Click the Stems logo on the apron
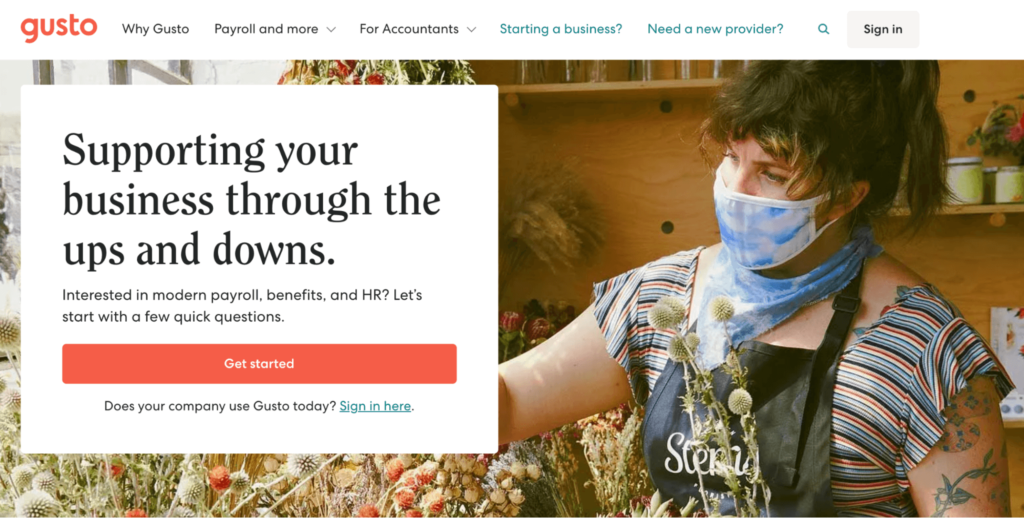The image size is (1024, 518). pos(707,453)
